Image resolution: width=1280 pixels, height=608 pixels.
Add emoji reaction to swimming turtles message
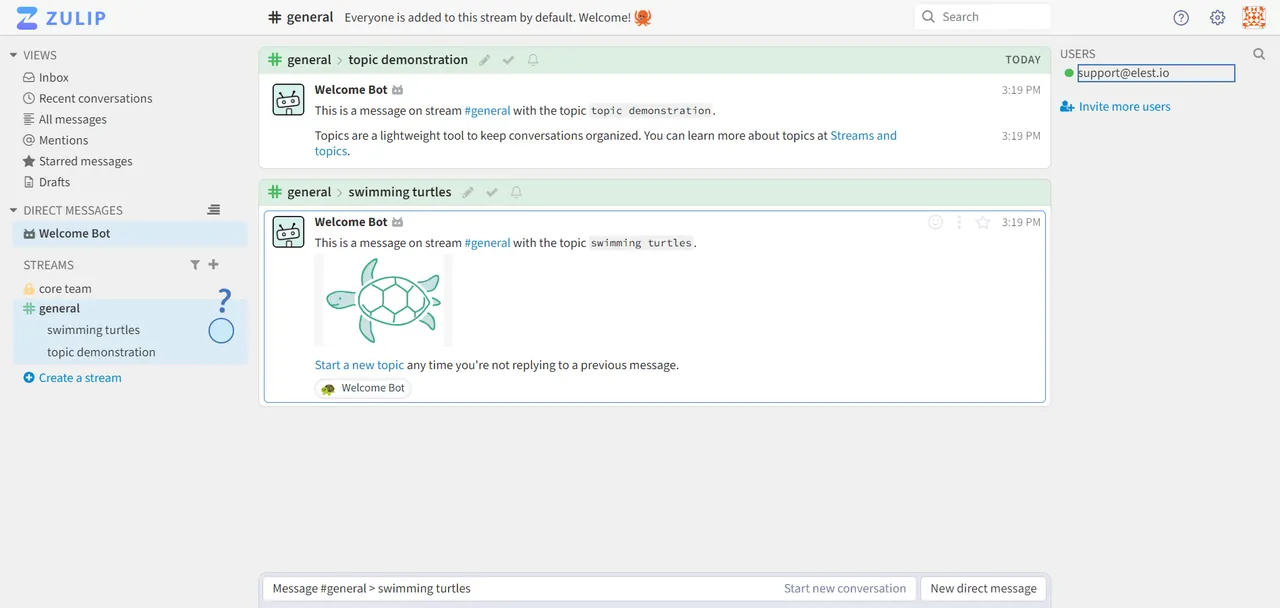(x=935, y=222)
